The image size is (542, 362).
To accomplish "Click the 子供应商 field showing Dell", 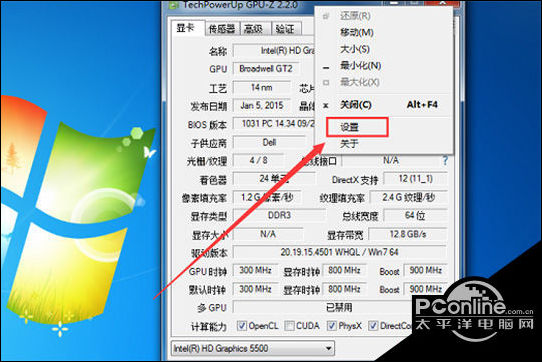I will tap(269, 142).
